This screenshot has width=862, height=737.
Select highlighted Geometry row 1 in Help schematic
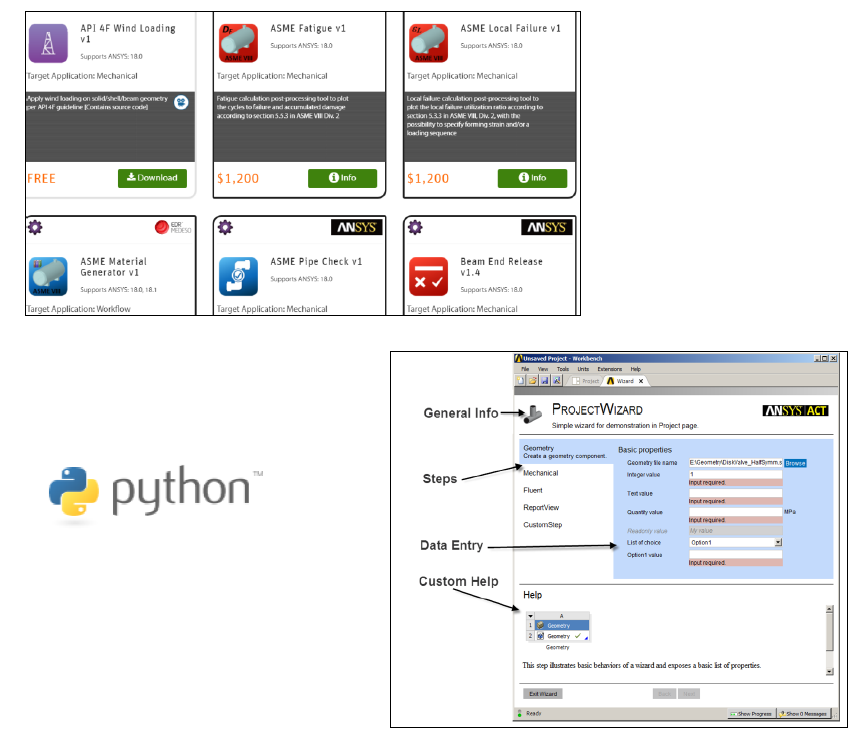click(562, 625)
